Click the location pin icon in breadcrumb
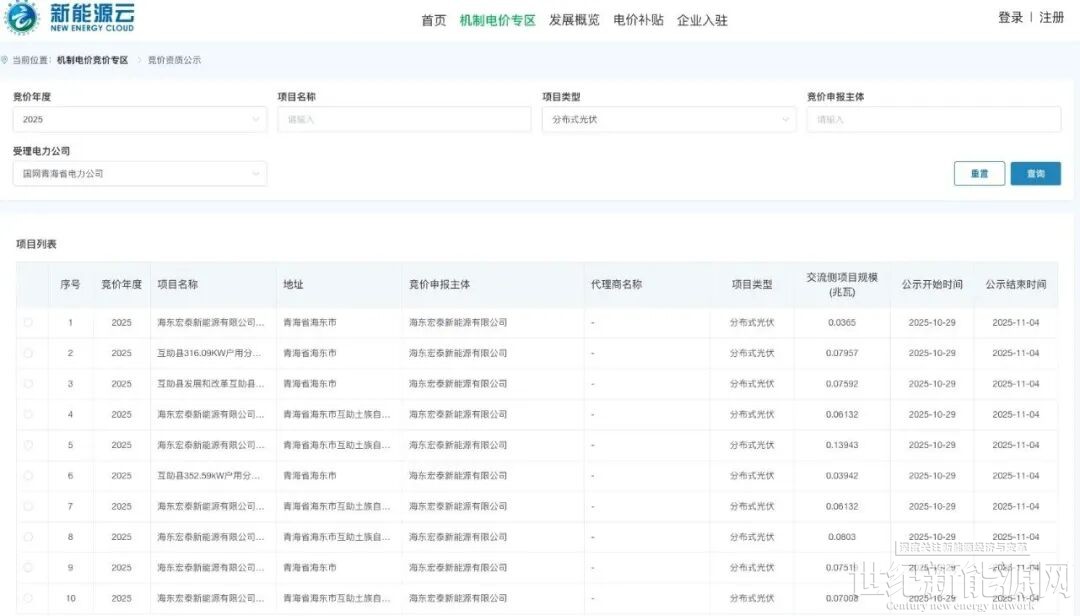 pos(6,60)
